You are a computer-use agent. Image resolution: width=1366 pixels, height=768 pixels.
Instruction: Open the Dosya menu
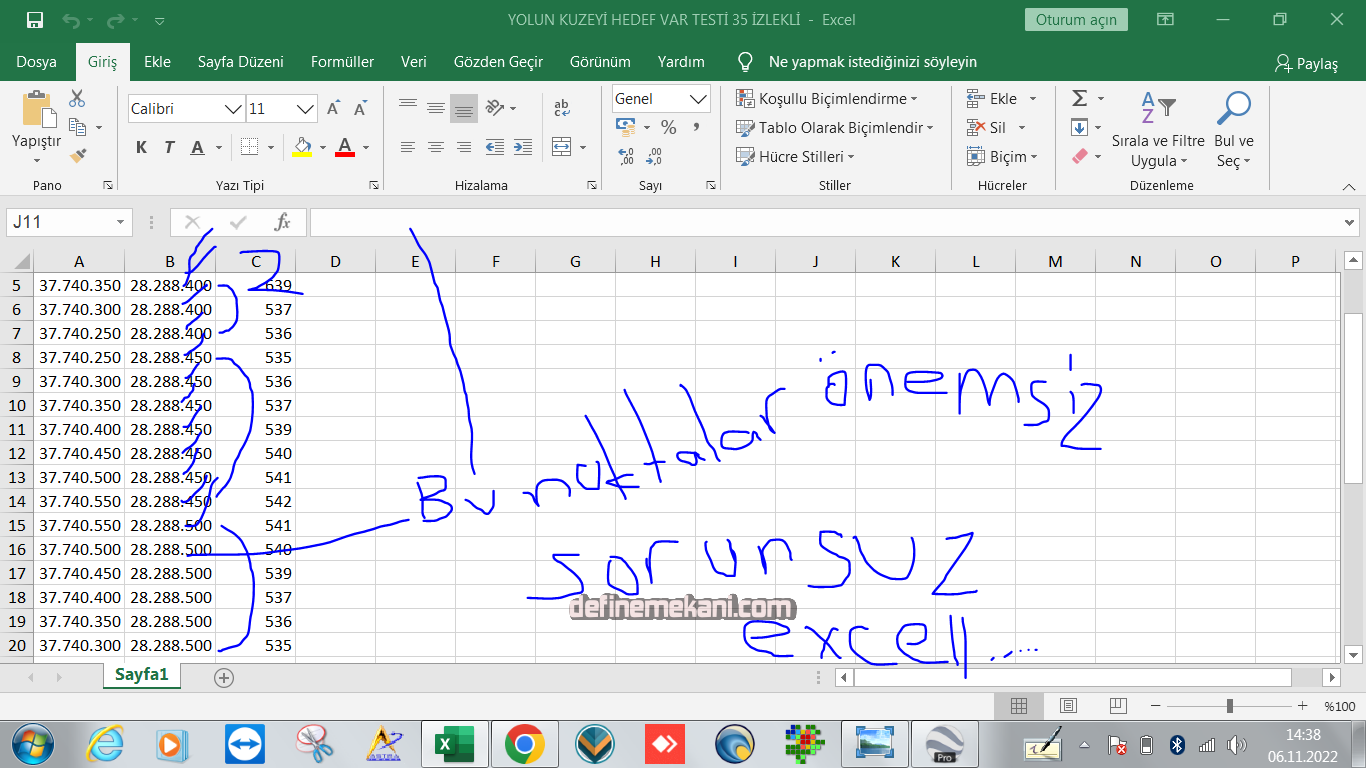click(38, 61)
